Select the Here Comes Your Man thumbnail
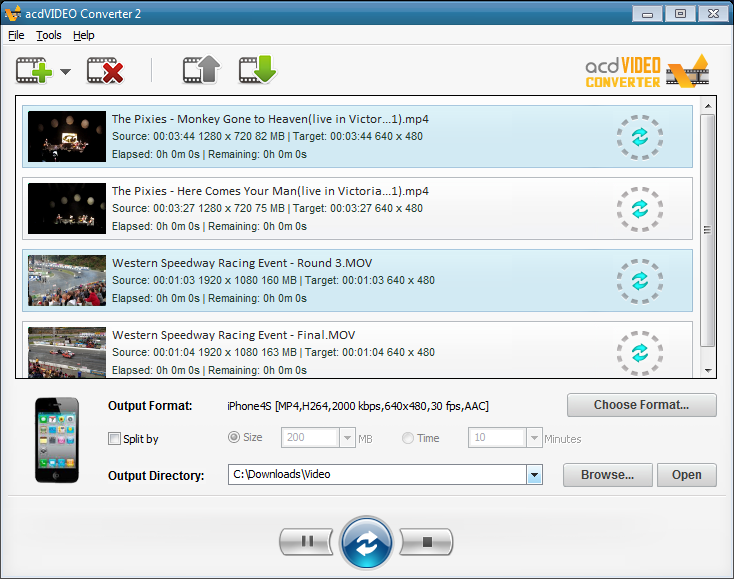 click(67, 208)
